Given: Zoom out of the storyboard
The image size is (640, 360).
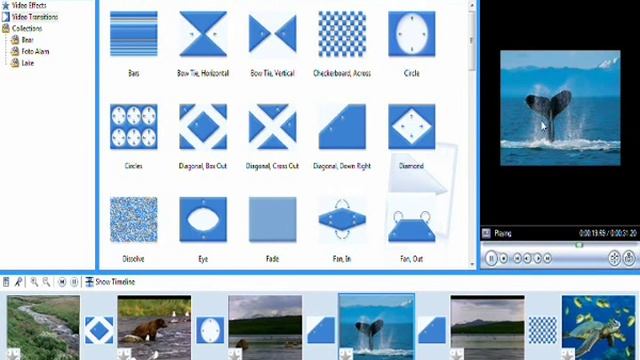Looking at the screenshot, I should [47, 282].
